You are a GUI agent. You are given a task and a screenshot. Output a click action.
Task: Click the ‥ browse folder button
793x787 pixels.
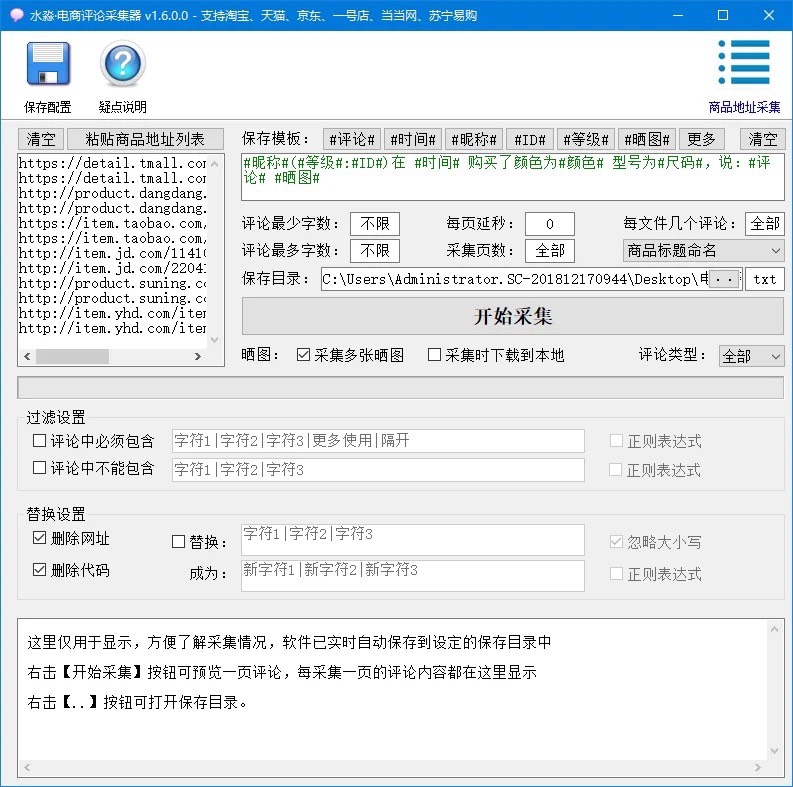[727, 280]
